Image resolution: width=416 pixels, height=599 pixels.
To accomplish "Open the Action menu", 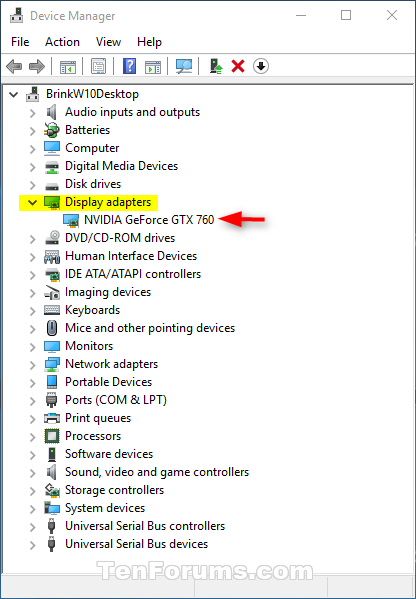I will [62, 42].
